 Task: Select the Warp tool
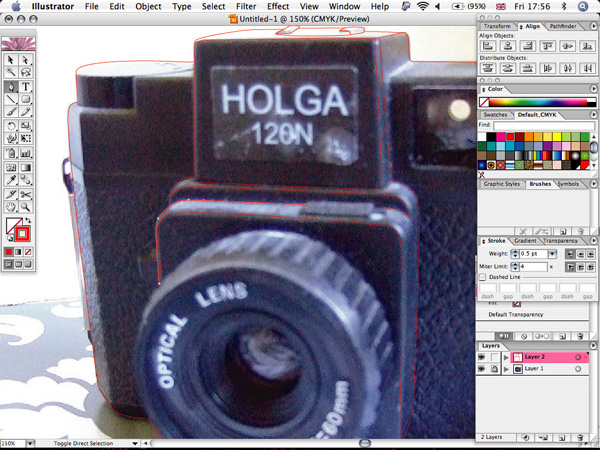pos(11,138)
